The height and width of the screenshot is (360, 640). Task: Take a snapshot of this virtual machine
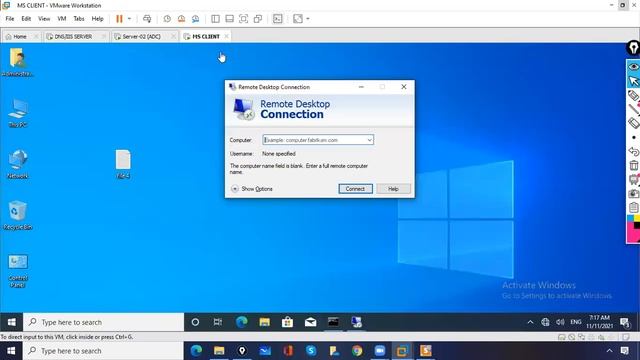tap(167, 19)
